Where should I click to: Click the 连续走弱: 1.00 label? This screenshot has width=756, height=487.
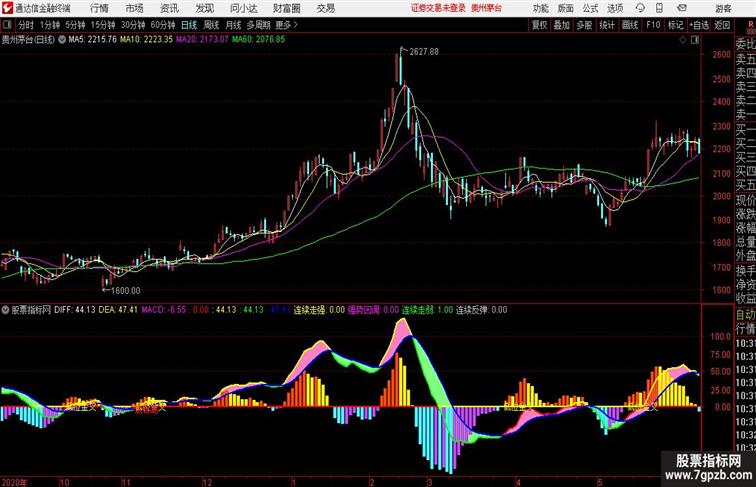[428, 310]
